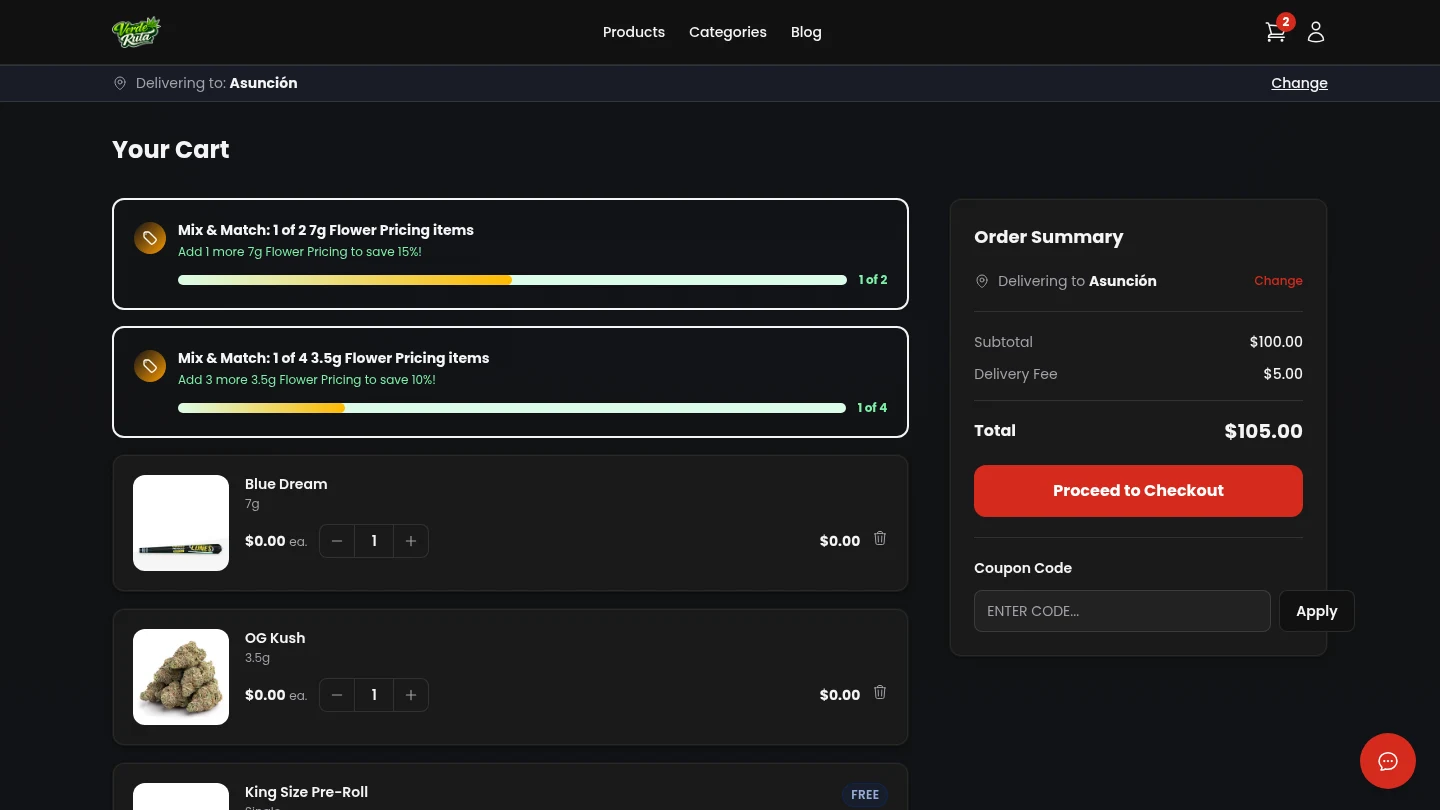Decrease OG Kush quantity with minus button
Image resolution: width=1440 pixels, height=810 pixels.
(x=337, y=694)
